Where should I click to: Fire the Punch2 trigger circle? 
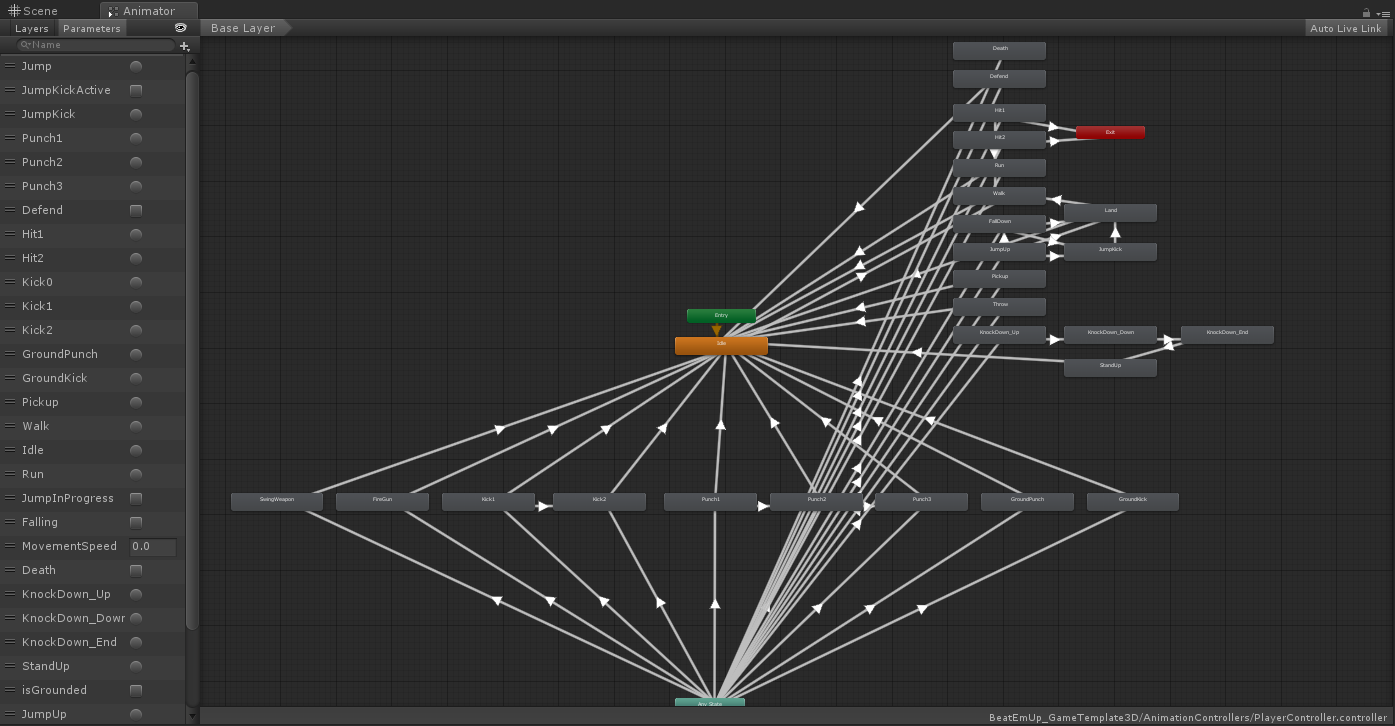136,162
